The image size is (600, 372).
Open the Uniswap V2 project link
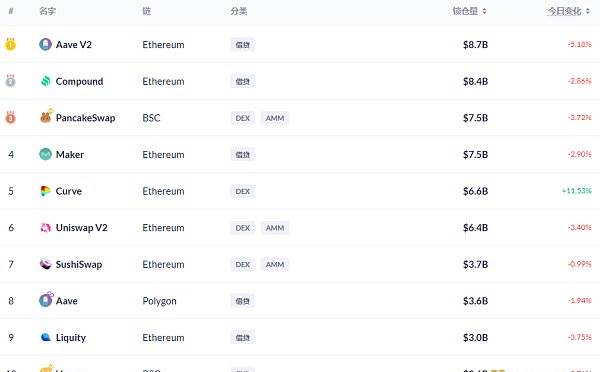[82, 228]
